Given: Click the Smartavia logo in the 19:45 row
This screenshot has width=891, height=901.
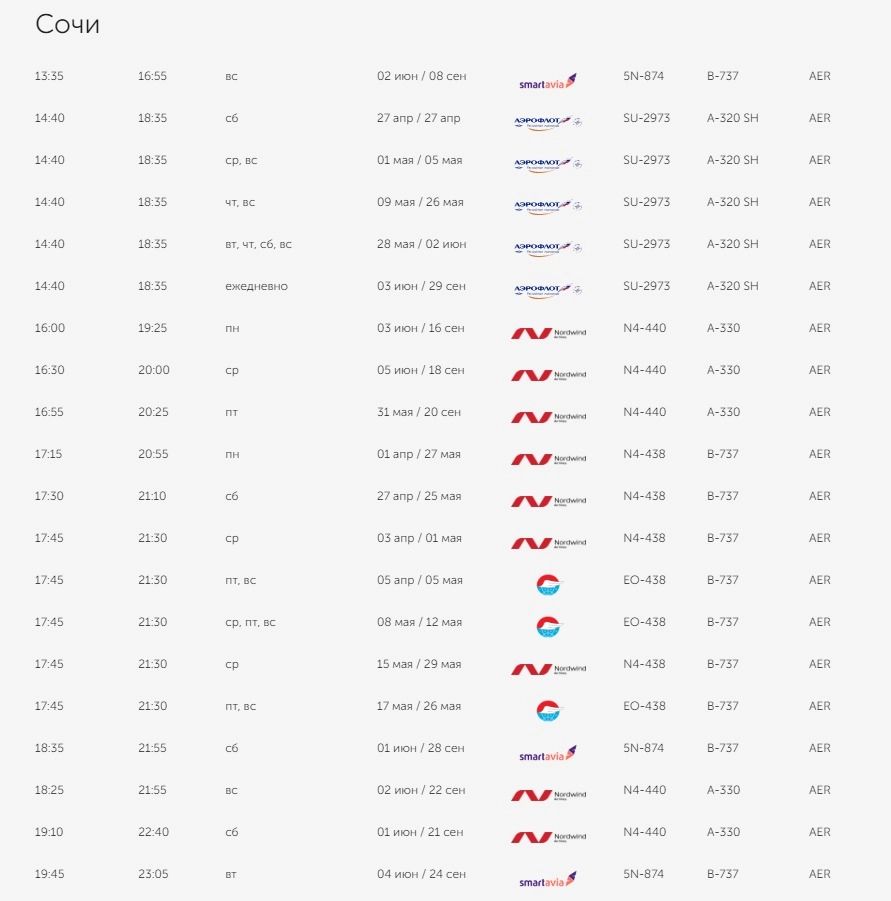Looking at the screenshot, I should tap(548, 877).
